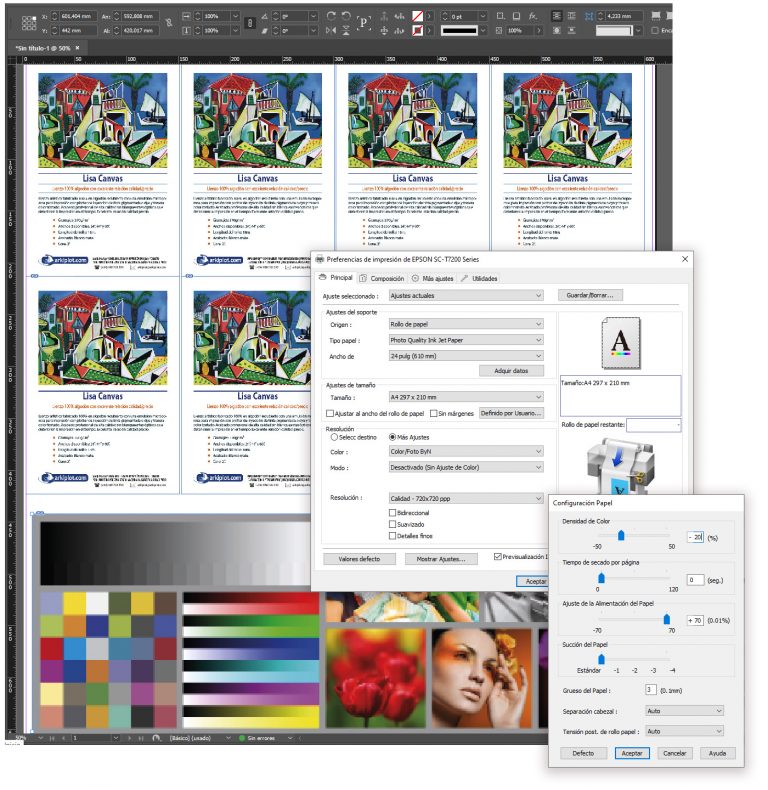Open Tamaño A4 297 x 210 mm dropdown
The image size is (768, 790).
(x=466, y=397)
